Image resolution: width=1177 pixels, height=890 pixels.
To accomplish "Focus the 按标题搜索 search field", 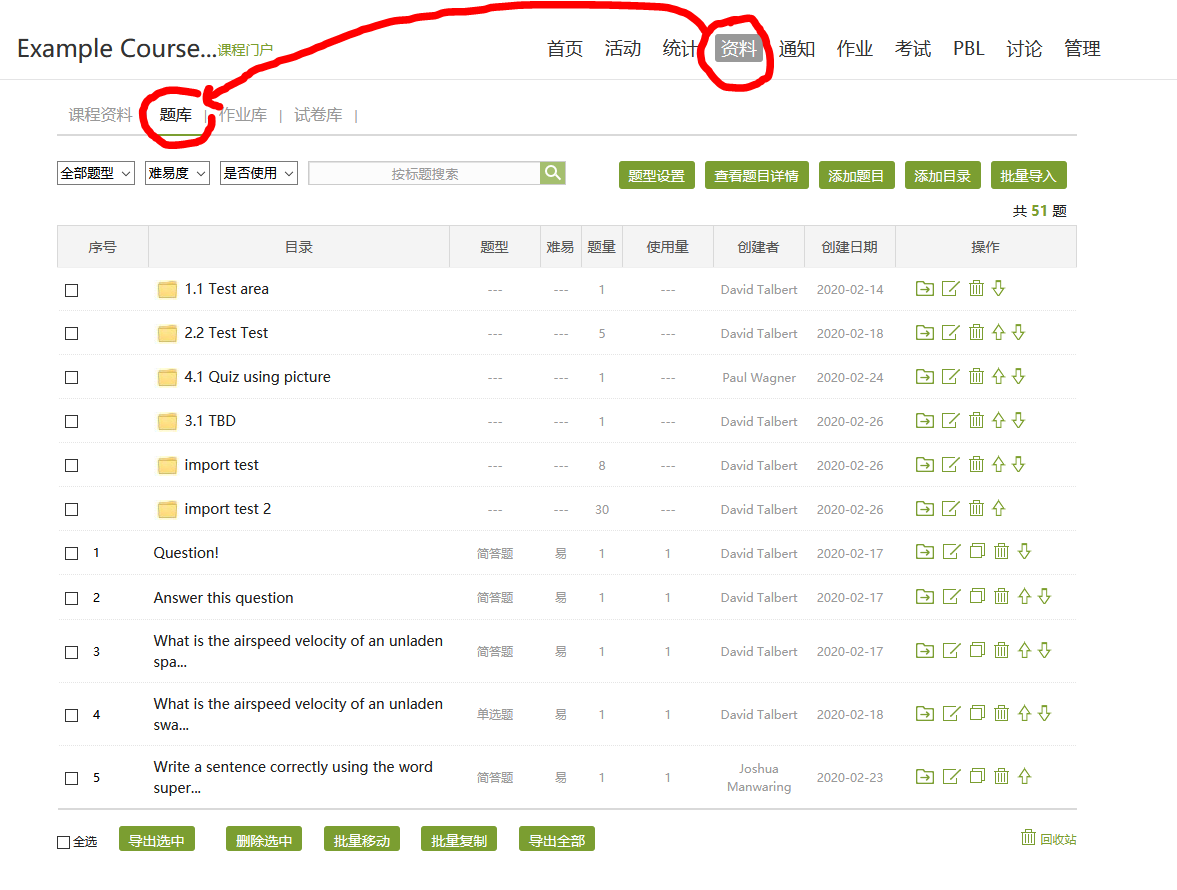I will point(424,174).
